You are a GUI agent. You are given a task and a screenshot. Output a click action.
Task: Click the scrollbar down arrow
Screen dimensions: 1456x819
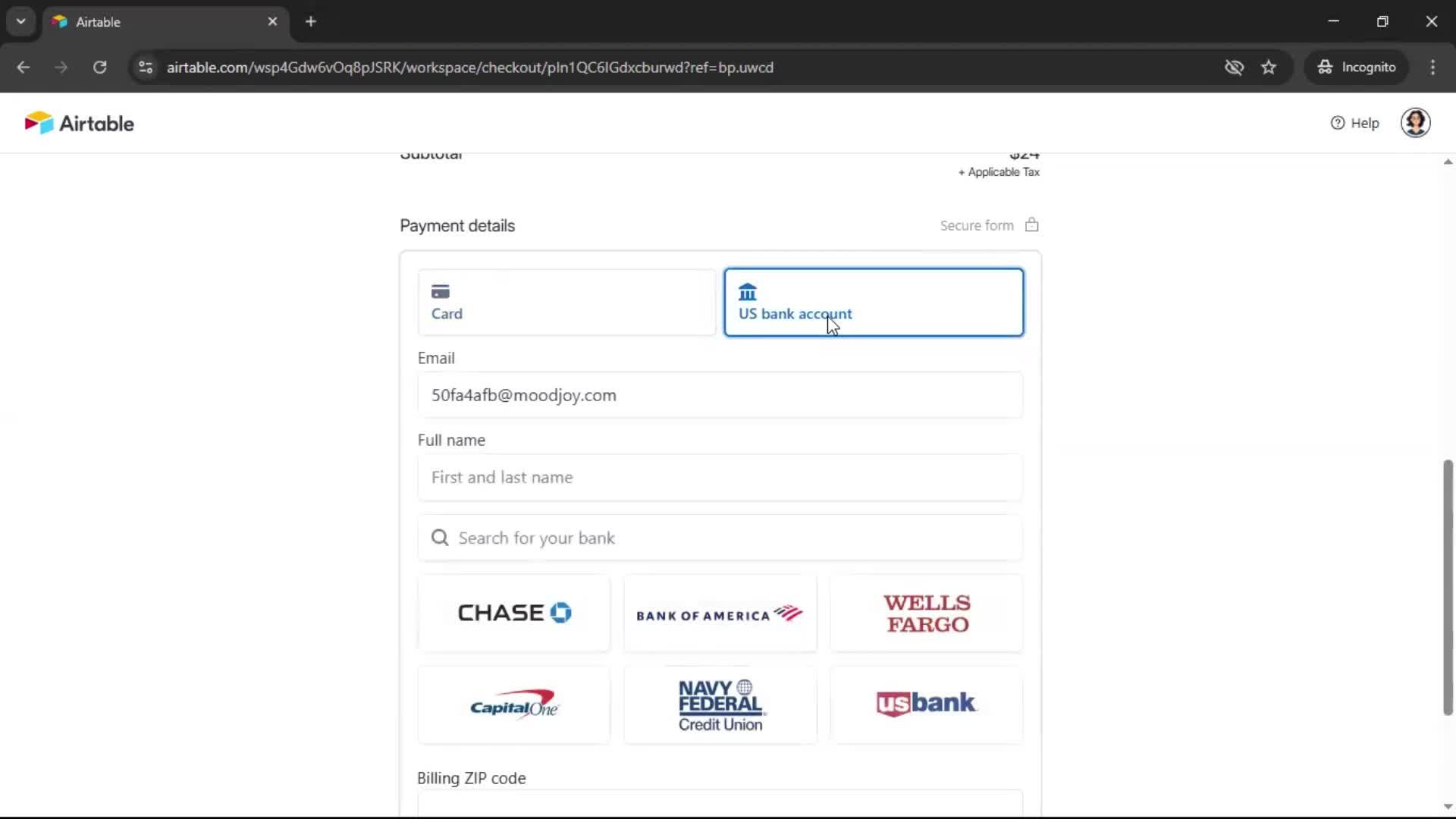[x=1448, y=807]
